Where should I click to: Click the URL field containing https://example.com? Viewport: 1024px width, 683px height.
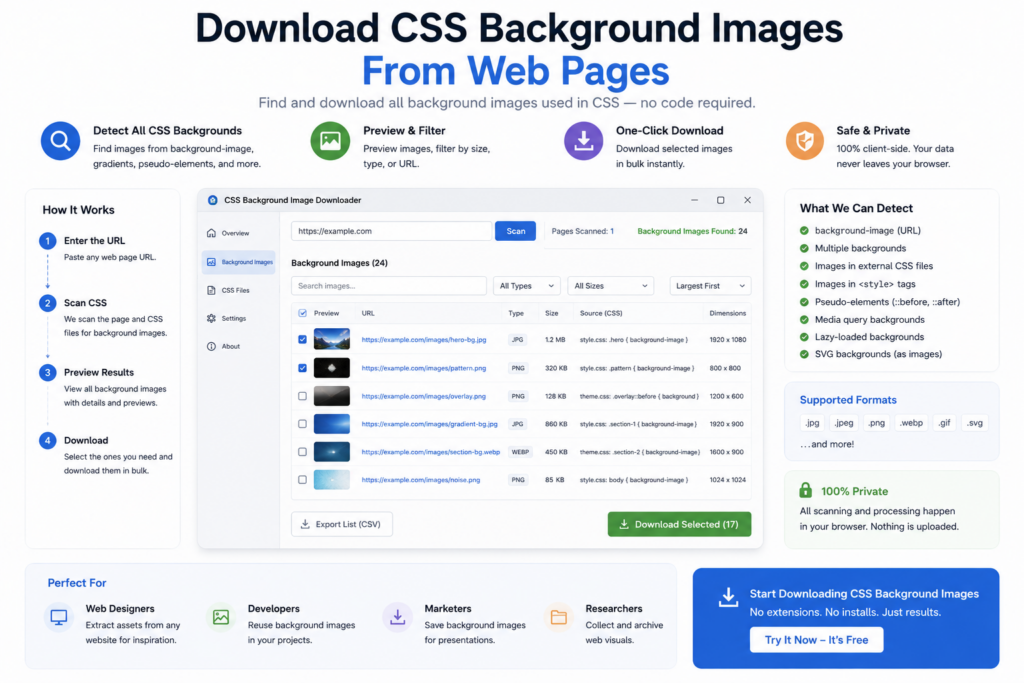tap(391, 231)
